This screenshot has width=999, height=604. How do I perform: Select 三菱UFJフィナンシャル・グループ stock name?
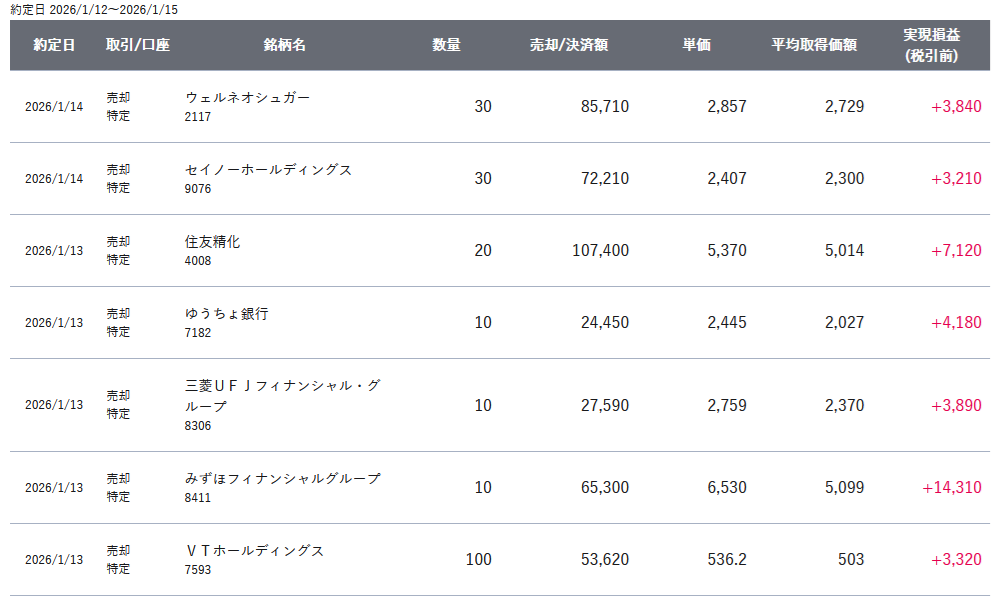[282, 396]
